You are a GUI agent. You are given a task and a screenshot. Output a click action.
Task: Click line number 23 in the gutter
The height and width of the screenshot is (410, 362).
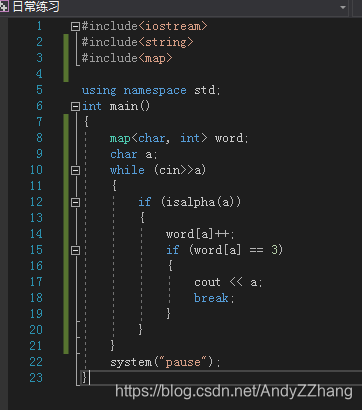point(36,378)
